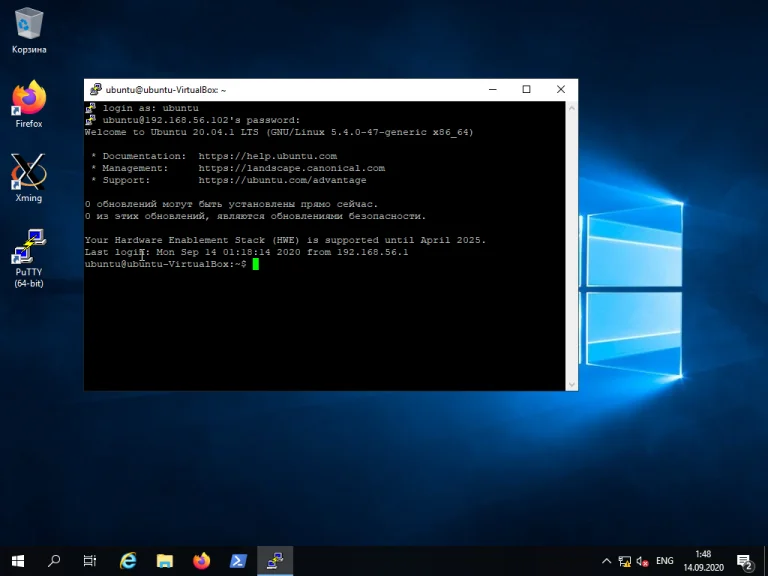768x576 pixels.
Task: Open Task View on the taskbar
Action: pos(90,561)
